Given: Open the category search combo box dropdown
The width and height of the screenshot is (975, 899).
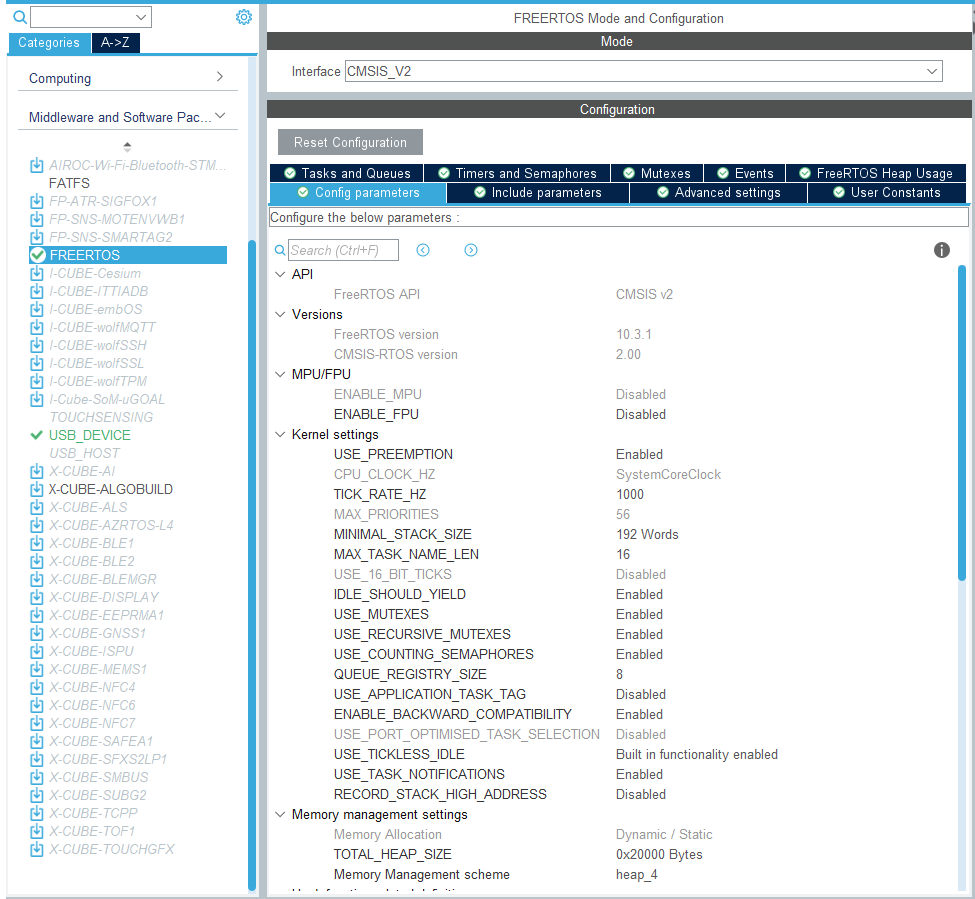Looking at the screenshot, I should (141, 17).
